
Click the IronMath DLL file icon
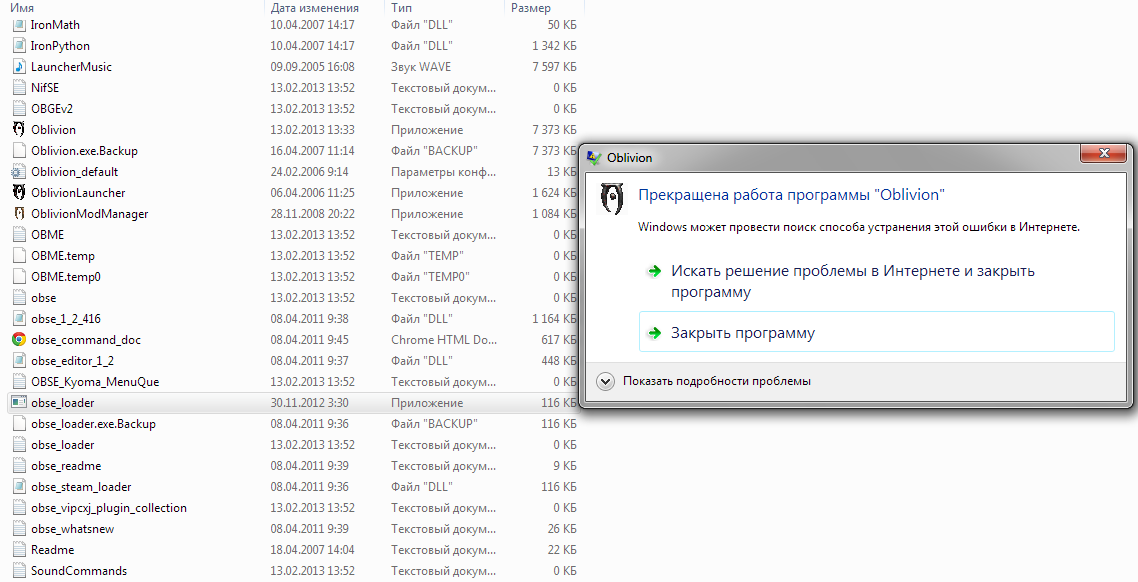(x=19, y=25)
